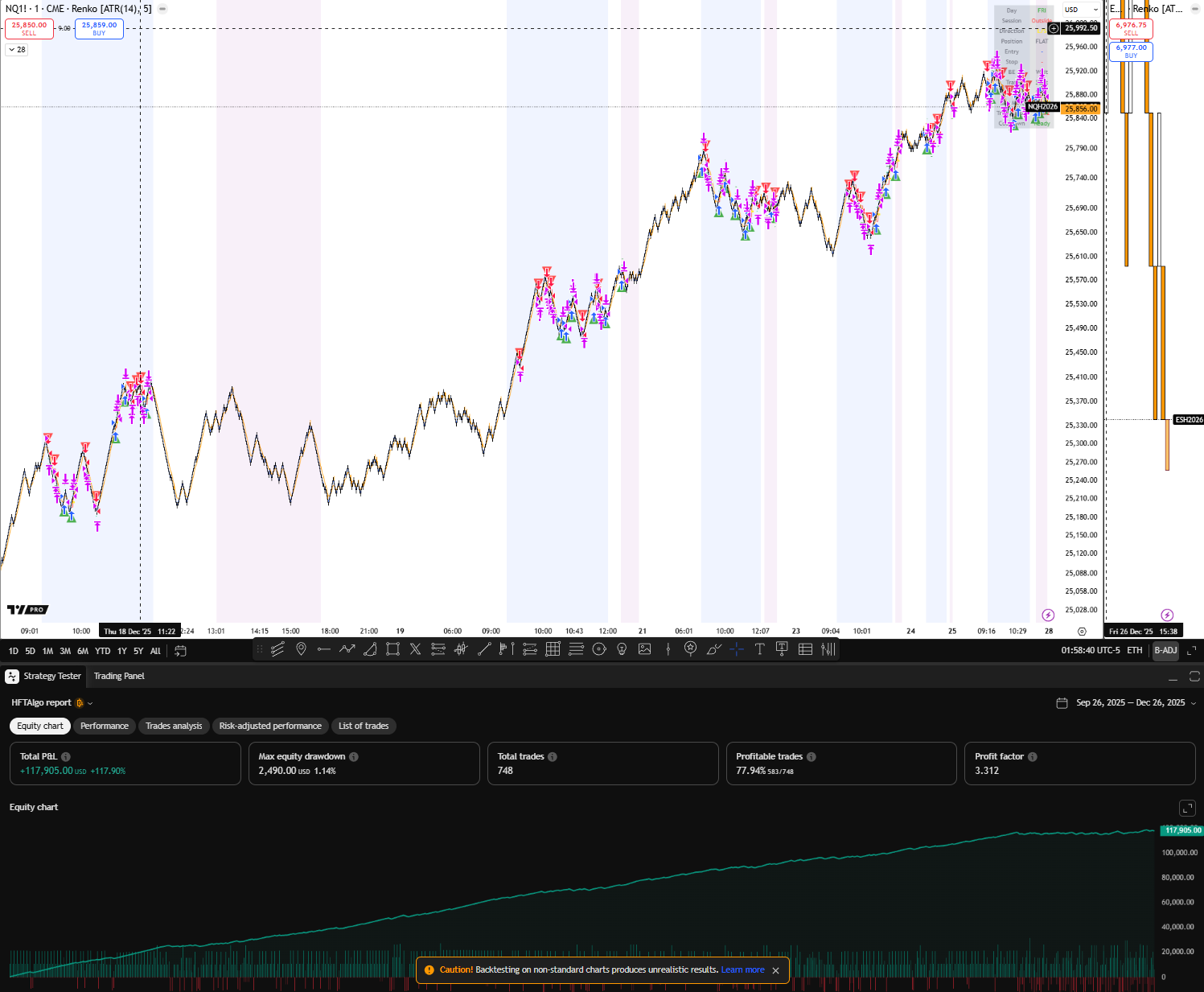
Task: Select the rectangle drawing tool
Action: [x=392, y=649]
